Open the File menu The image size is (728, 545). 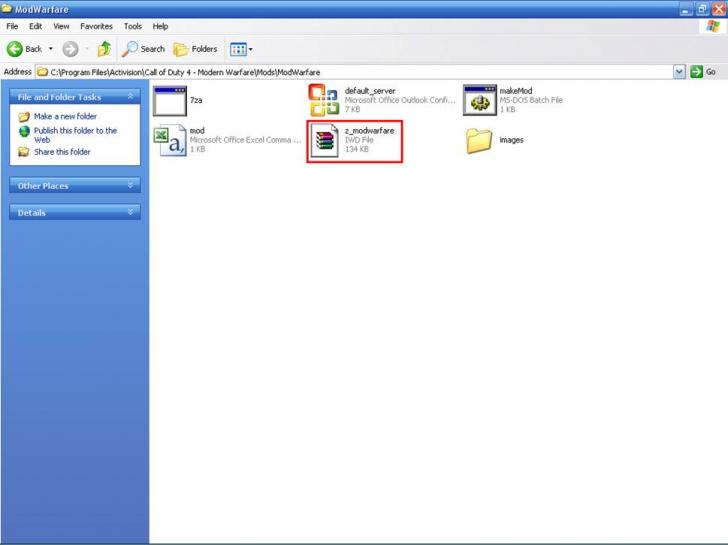click(x=12, y=26)
